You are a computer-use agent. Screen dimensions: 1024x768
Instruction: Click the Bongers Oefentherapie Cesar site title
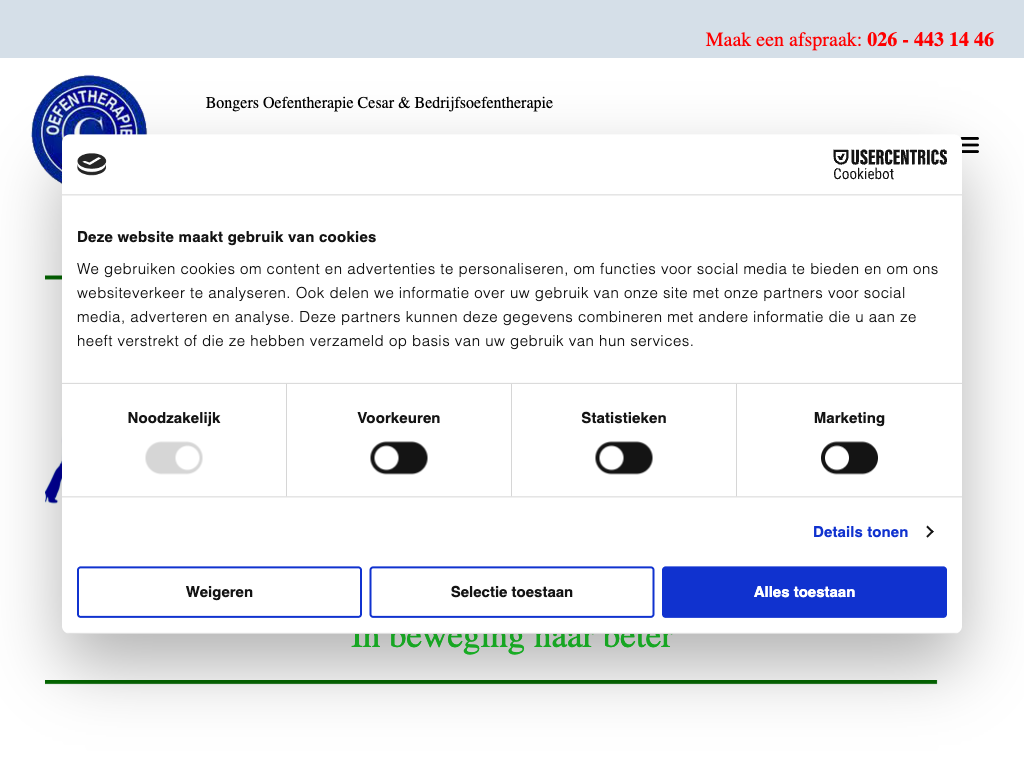pos(379,103)
